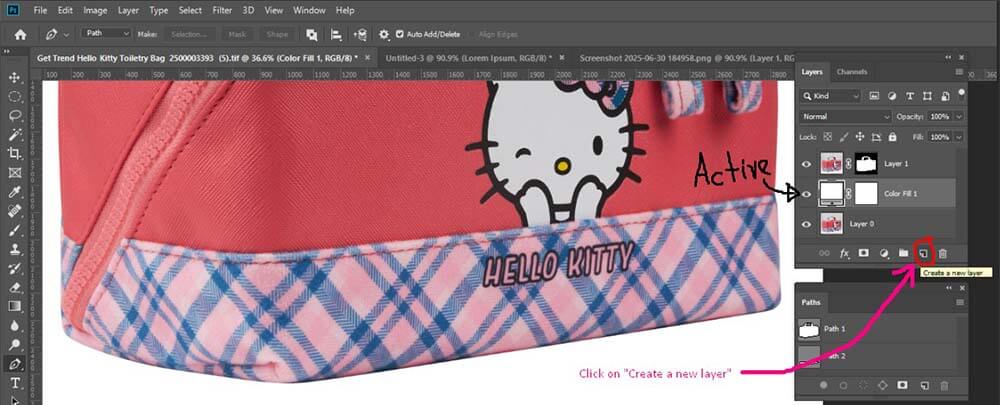Toggle Lock transparent pixels icon
The width and height of the screenshot is (1000, 405).
coord(827,137)
